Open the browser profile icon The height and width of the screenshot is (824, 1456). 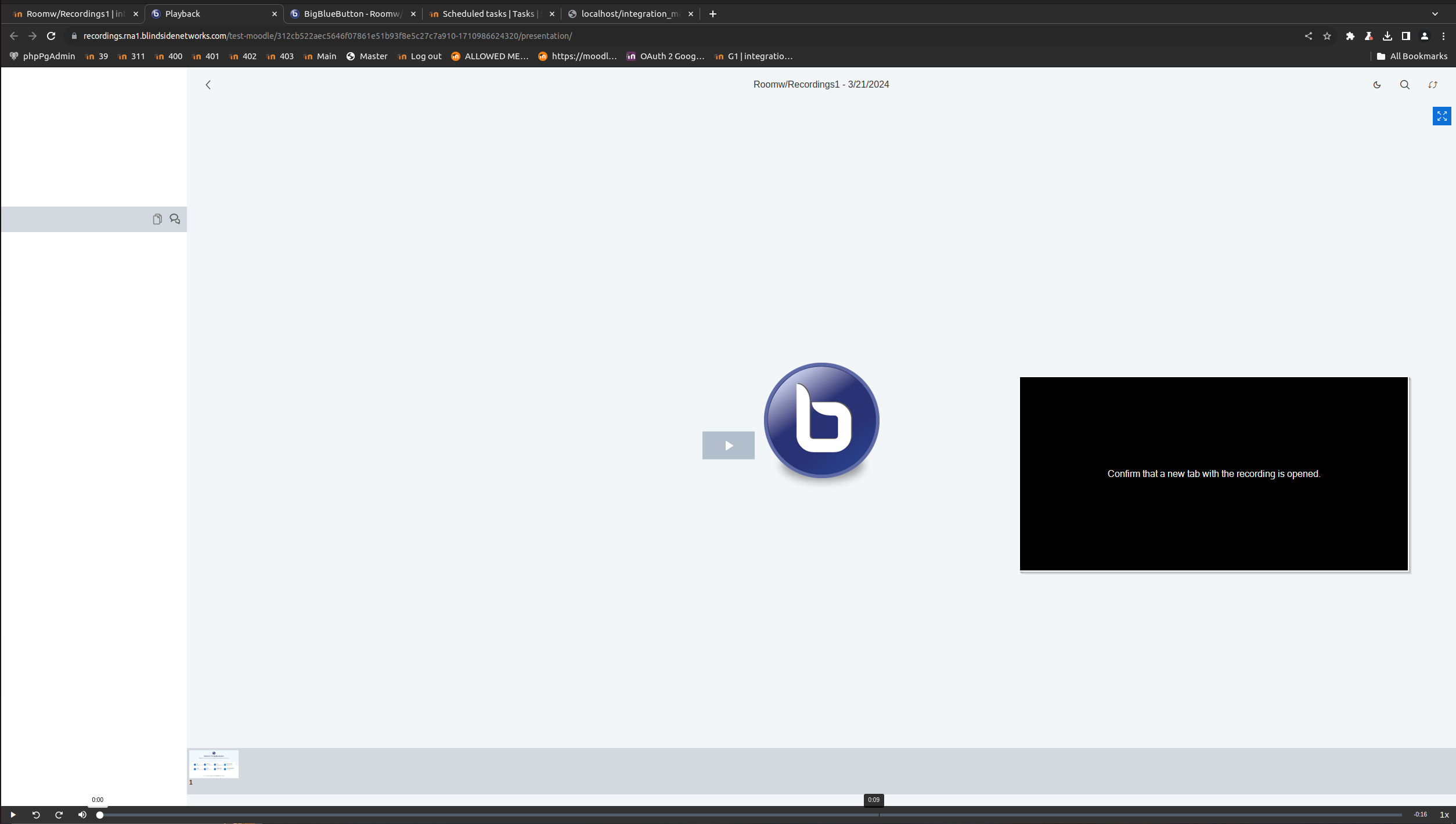pyautogui.click(x=1425, y=36)
